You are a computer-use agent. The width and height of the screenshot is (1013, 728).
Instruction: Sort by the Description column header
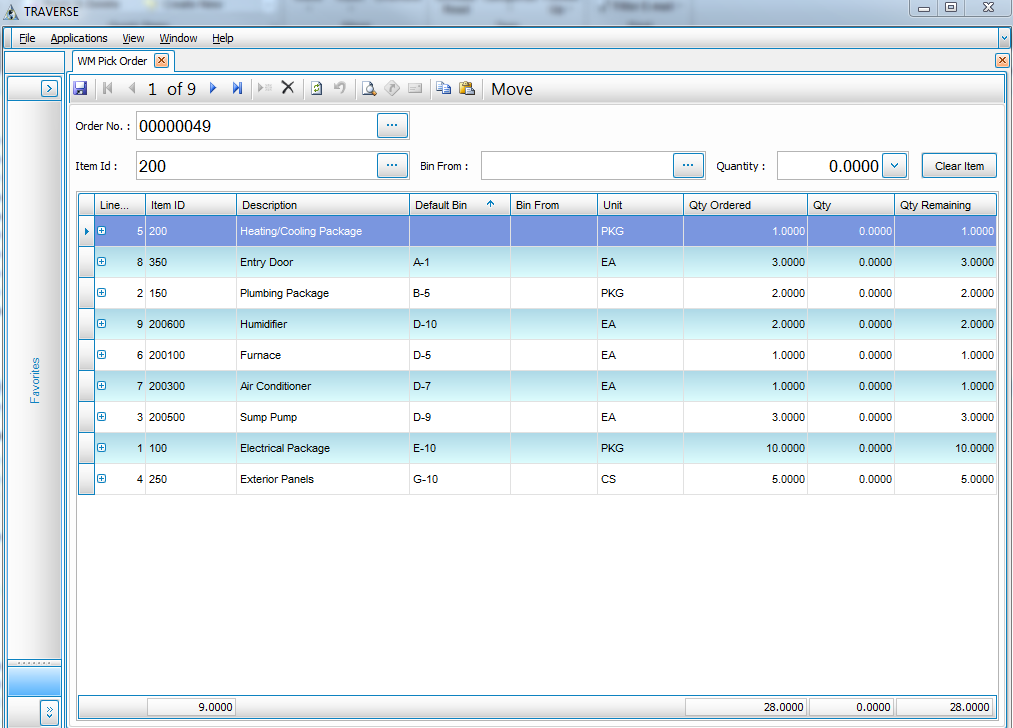click(x=323, y=205)
